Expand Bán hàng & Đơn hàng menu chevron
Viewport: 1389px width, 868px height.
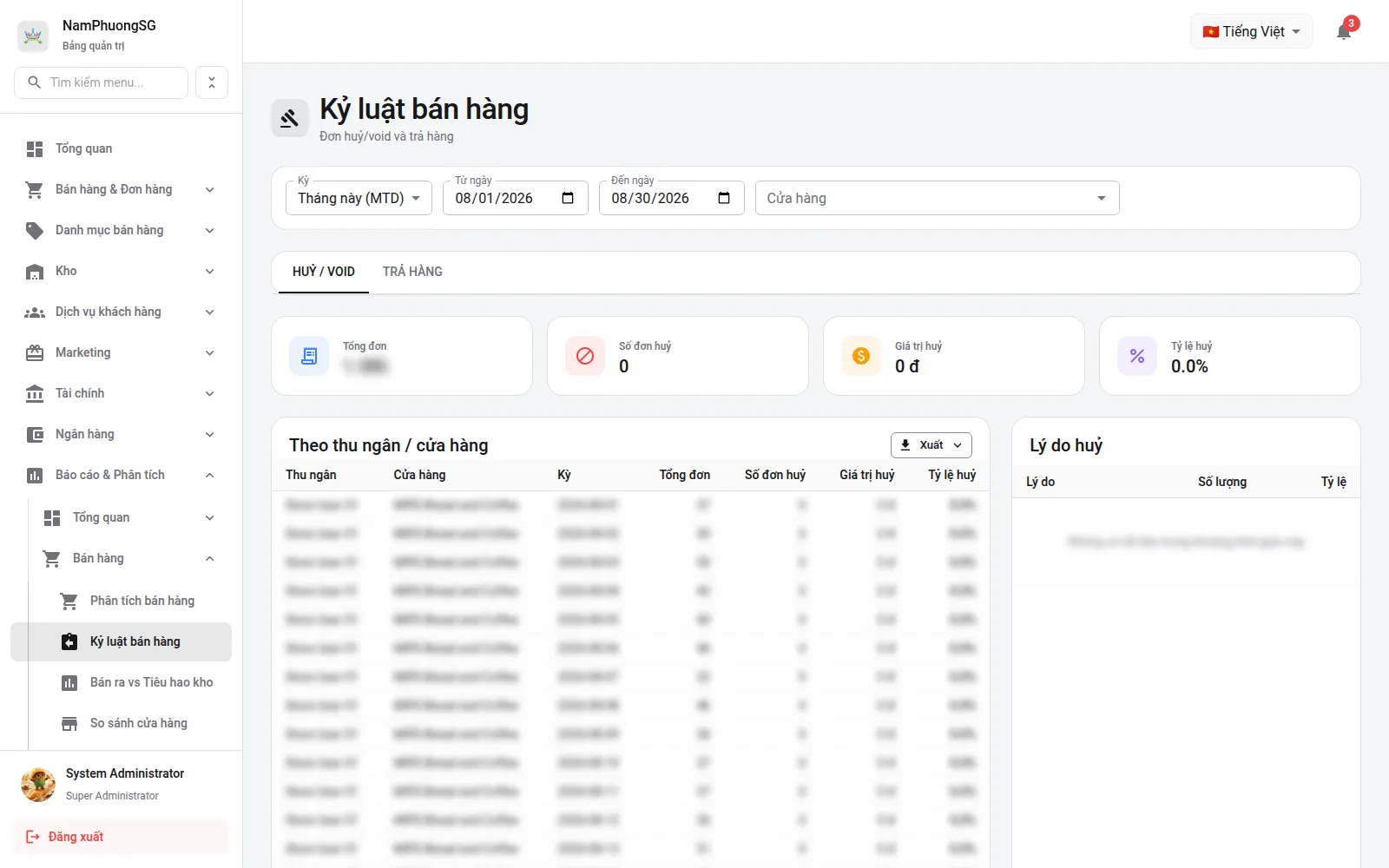[x=210, y=190]
